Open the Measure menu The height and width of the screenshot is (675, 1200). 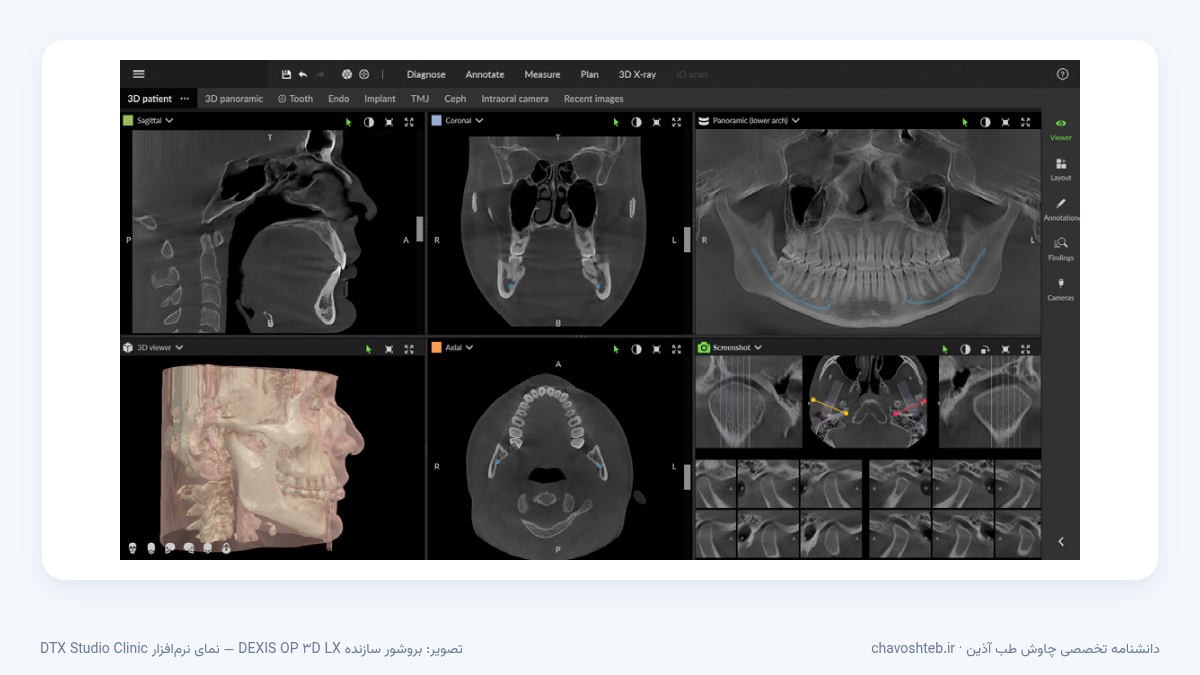click(542, 74)
